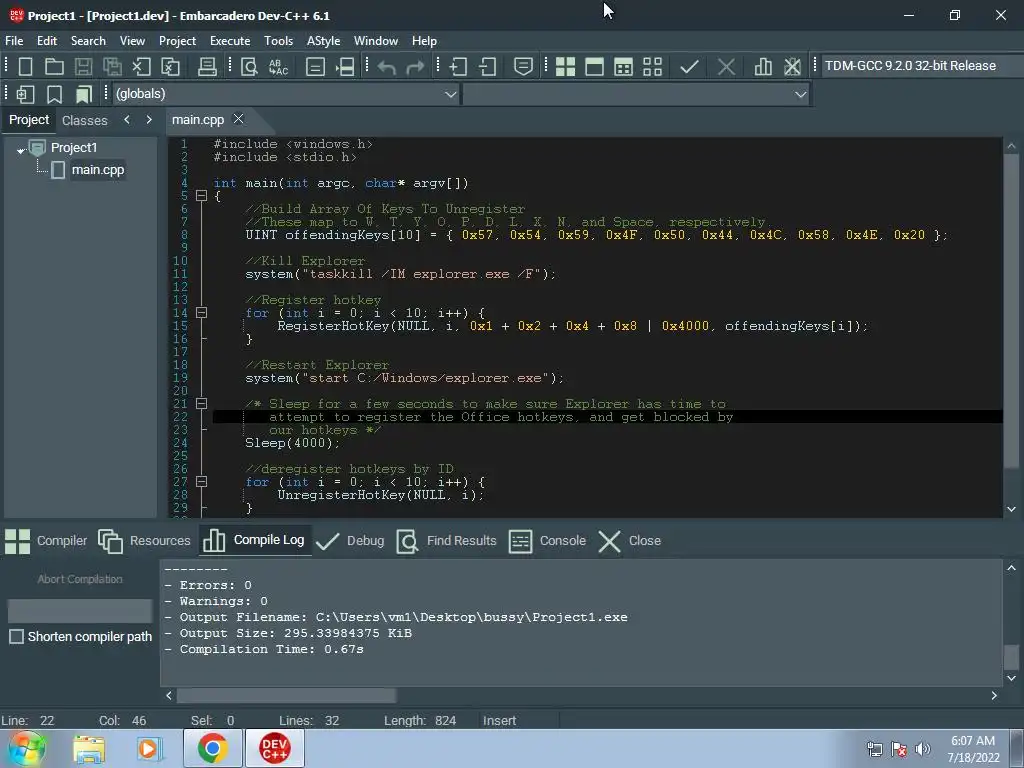Toggle the Shorten compiler path checkbox
Screen dimensions: 1024x768
[16, 637]
